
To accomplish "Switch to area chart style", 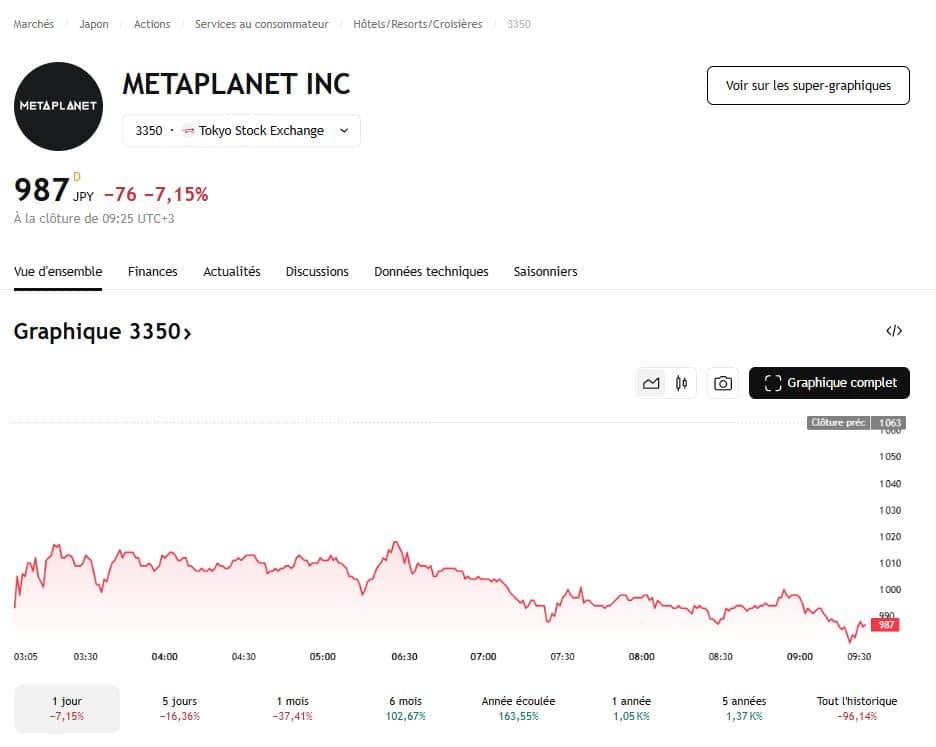I will coord(652,383).
